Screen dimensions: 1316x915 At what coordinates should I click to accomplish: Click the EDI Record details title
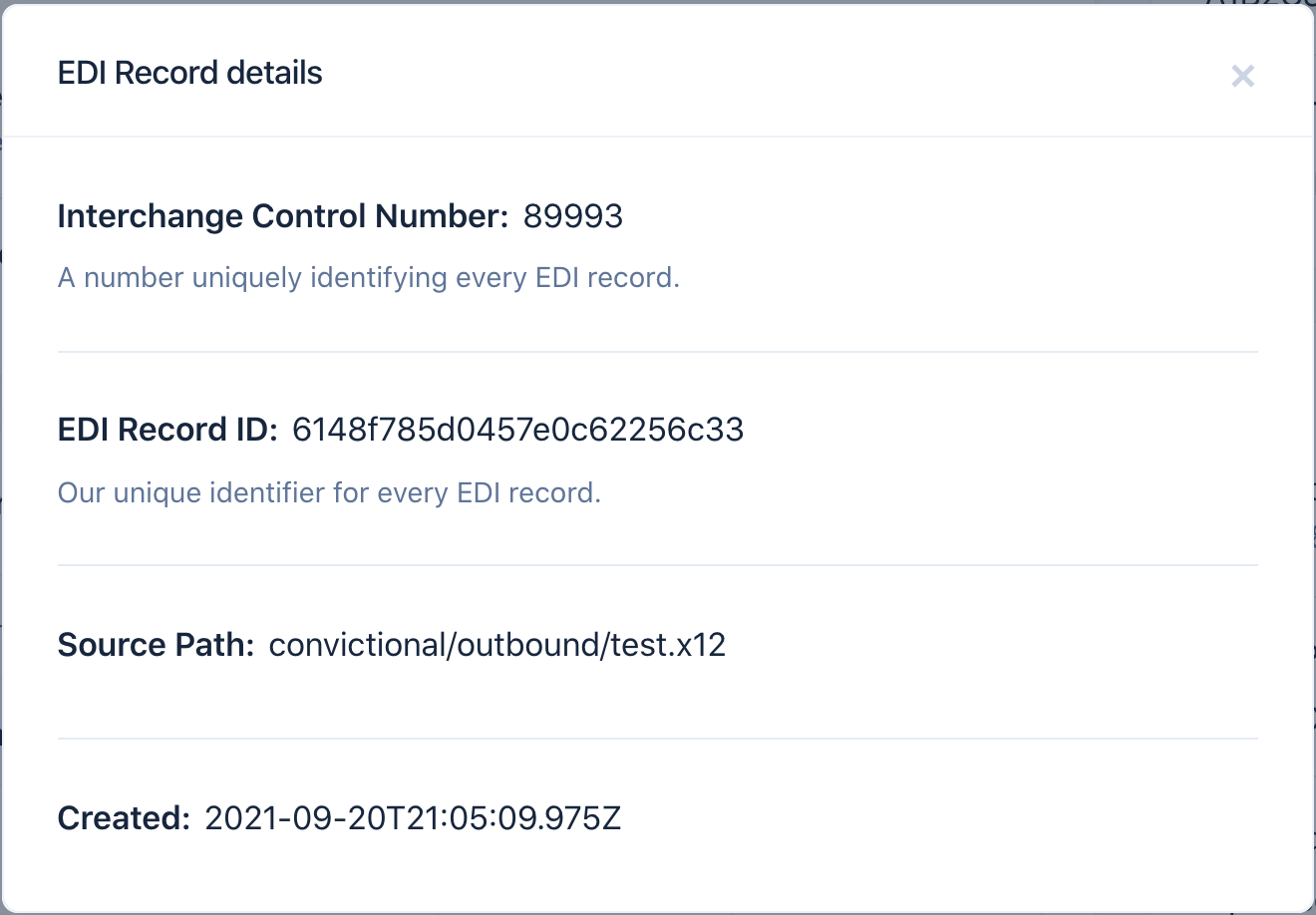coord(189,73)
